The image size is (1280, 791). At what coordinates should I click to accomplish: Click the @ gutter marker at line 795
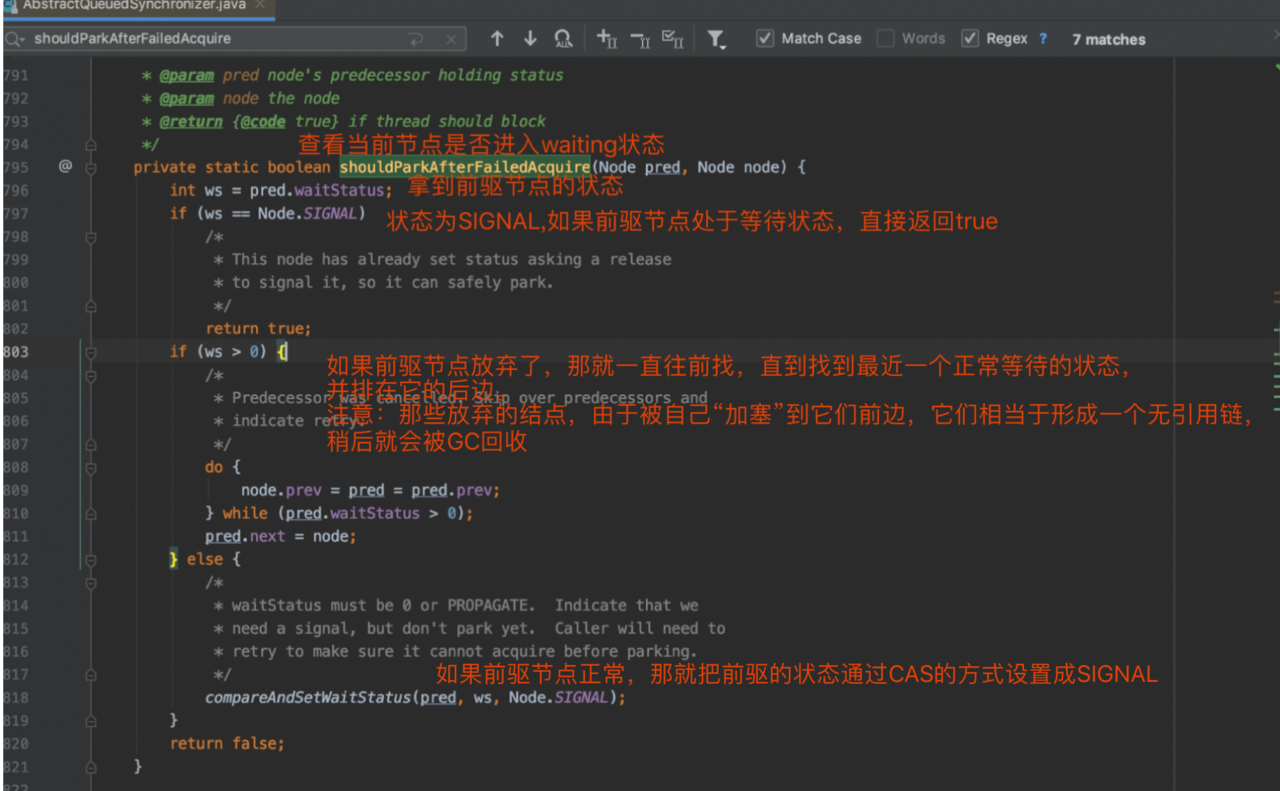(65, 167)
